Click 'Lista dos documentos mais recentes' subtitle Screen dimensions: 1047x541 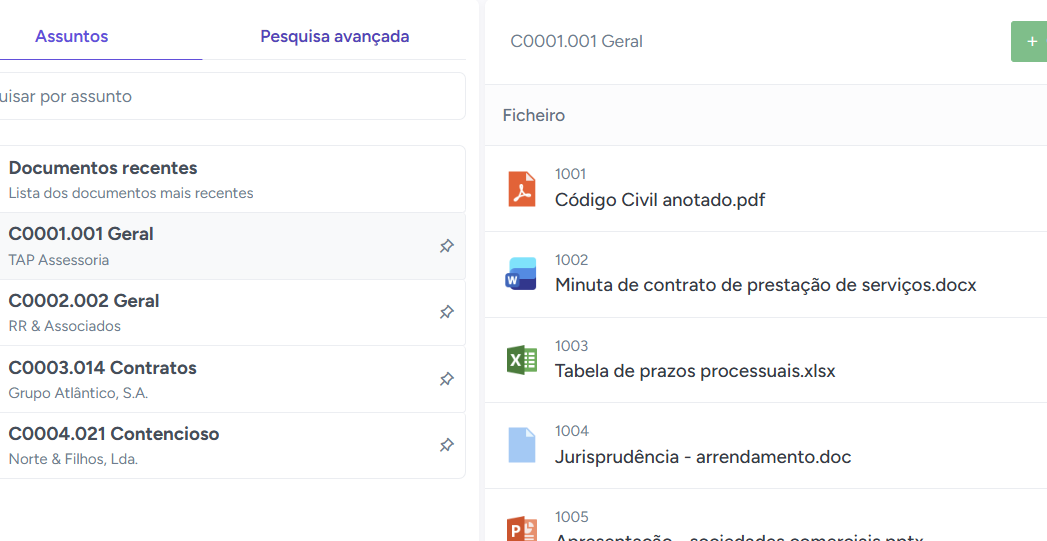coord(131,194)
